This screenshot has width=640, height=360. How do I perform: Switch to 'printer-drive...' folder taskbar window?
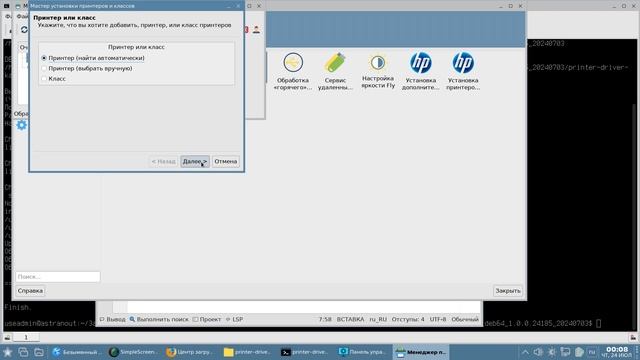pyautogui.click(x=247, y=352)
